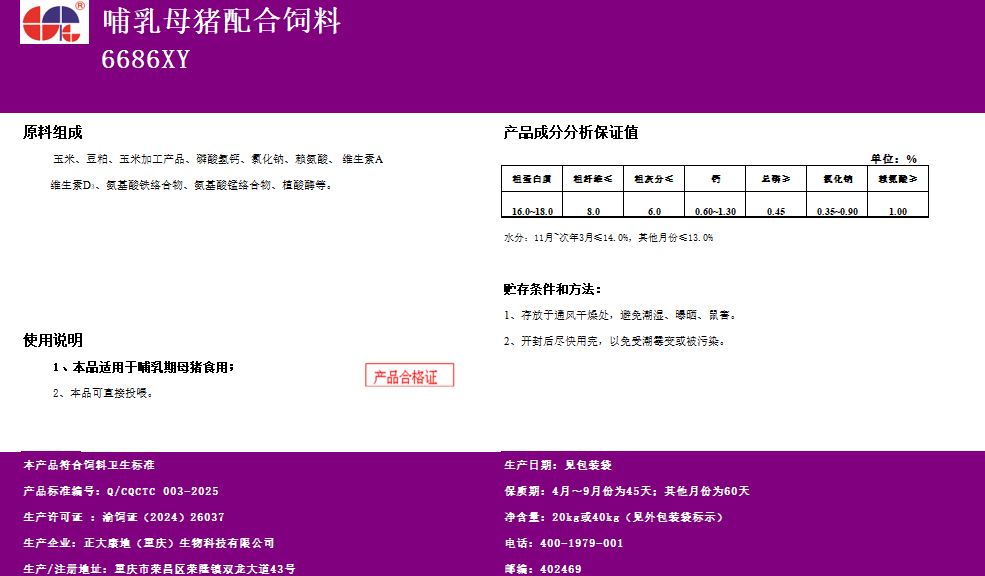
Task: Click the 1.00 lysine value cell
Action: [898, 211]
